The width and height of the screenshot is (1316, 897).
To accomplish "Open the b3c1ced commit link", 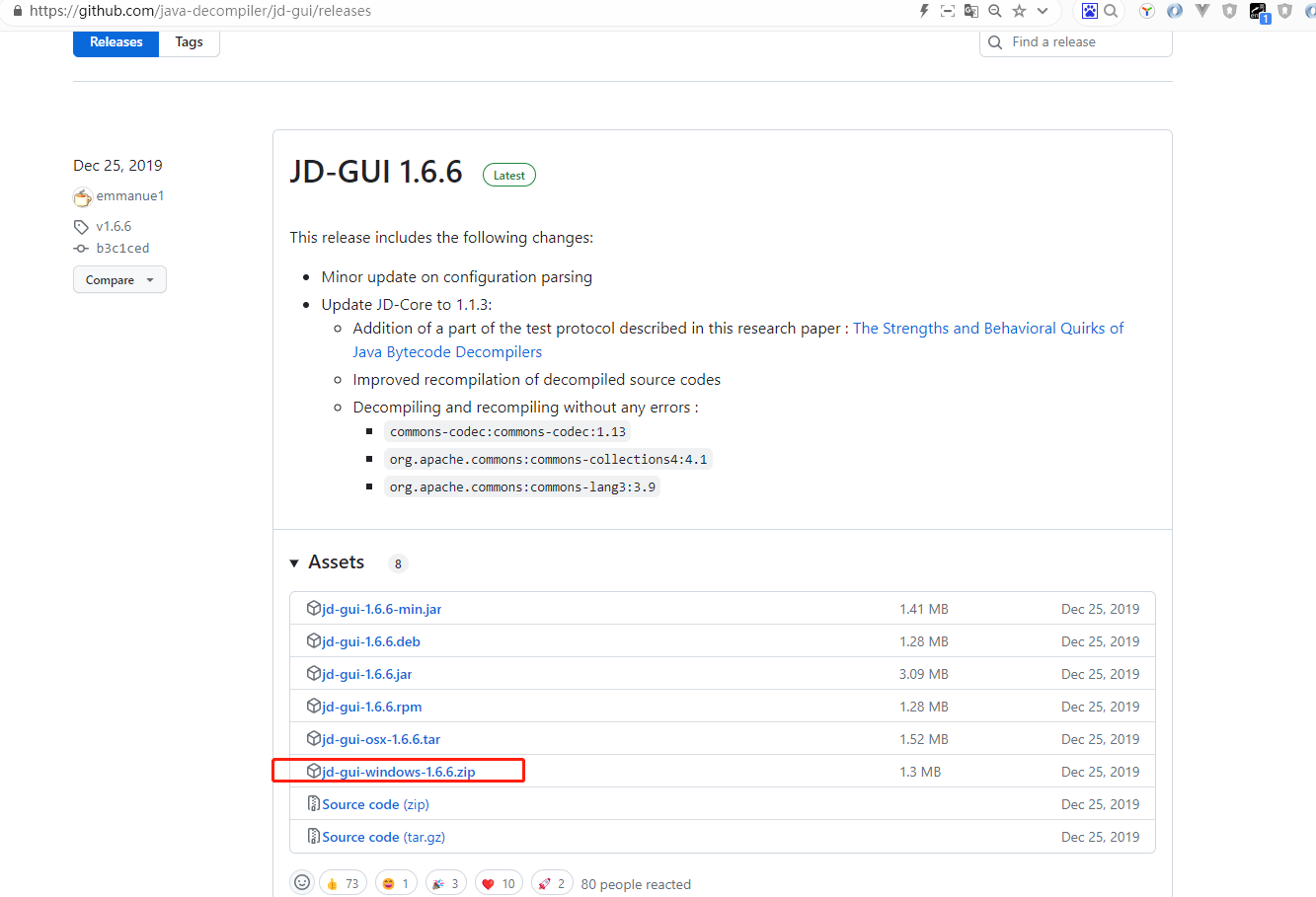I will pyautogui.click(x=122, y=249).
